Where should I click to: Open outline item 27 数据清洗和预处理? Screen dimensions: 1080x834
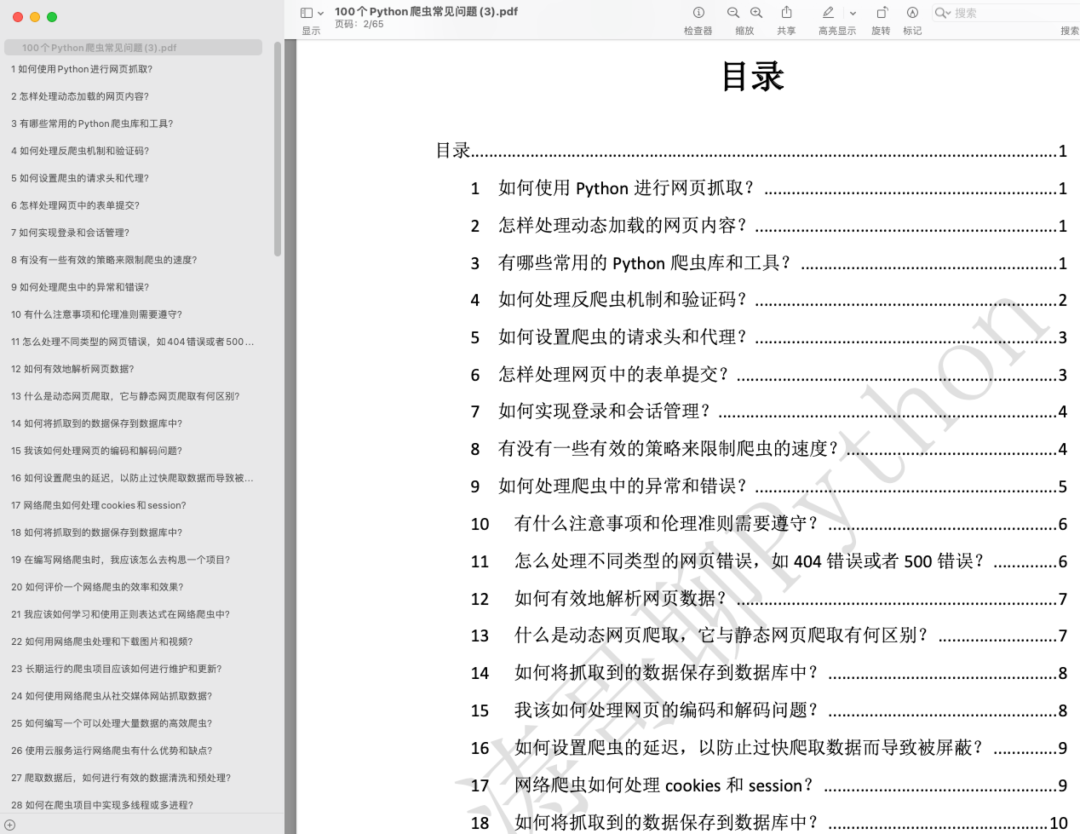121,778
